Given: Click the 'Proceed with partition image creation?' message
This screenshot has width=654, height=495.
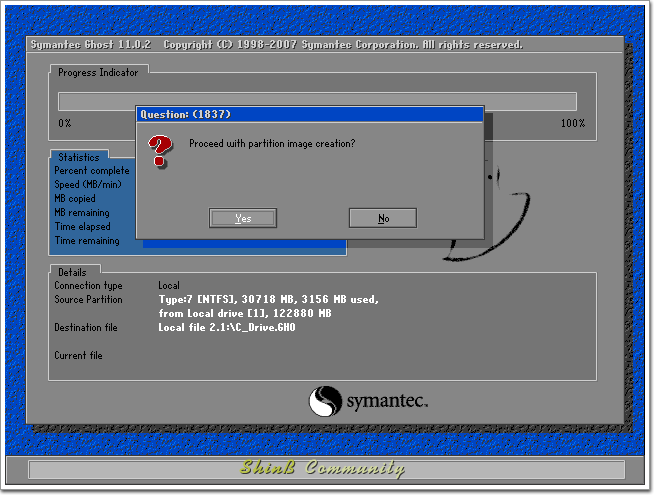Looking at the screenshot, I should 272,143.
